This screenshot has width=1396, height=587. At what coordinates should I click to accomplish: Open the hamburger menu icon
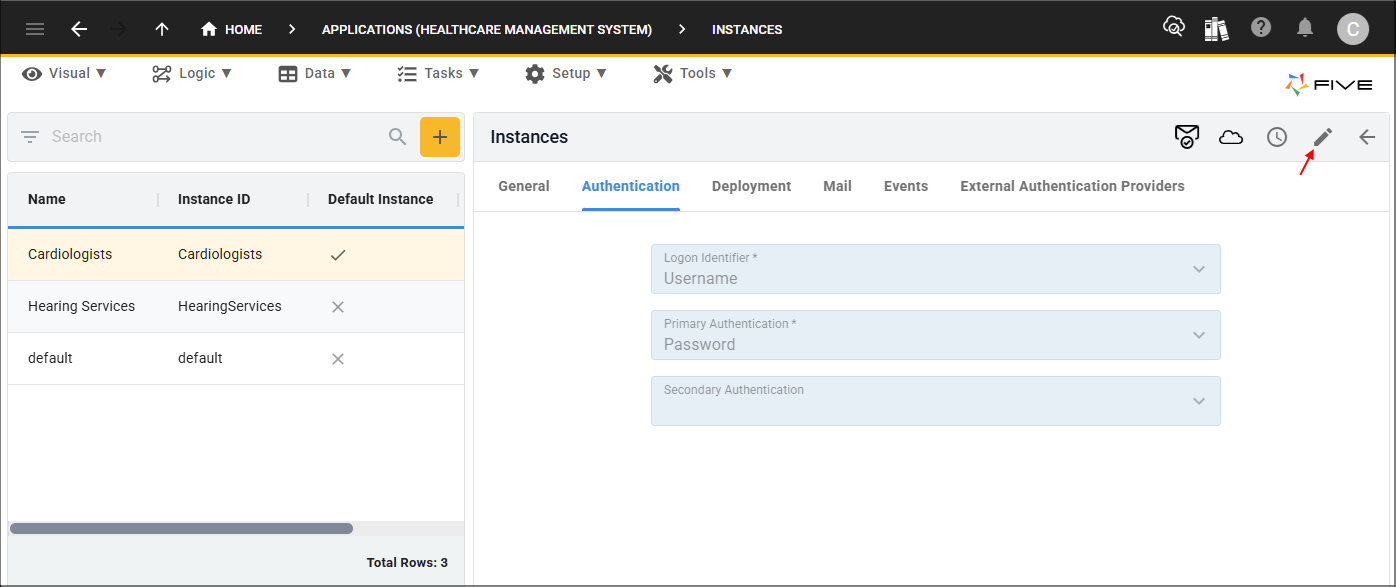tap(35, 29)
